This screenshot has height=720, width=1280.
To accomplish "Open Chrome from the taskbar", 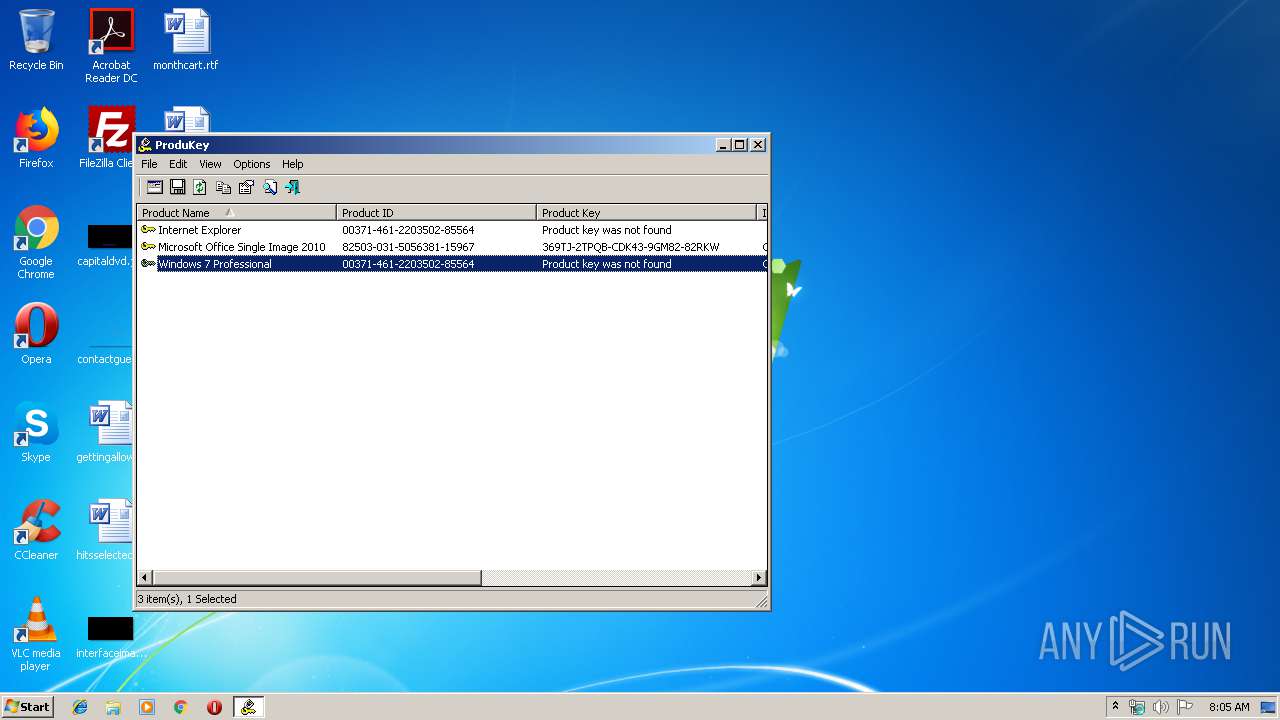I will [x=181, y=707].
